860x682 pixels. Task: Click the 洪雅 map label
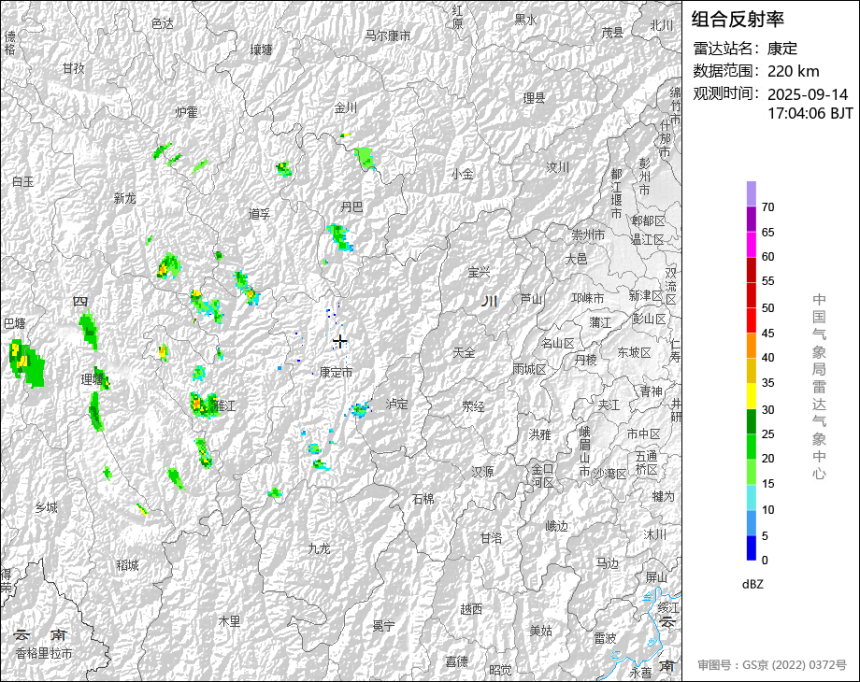pos(540,435)
